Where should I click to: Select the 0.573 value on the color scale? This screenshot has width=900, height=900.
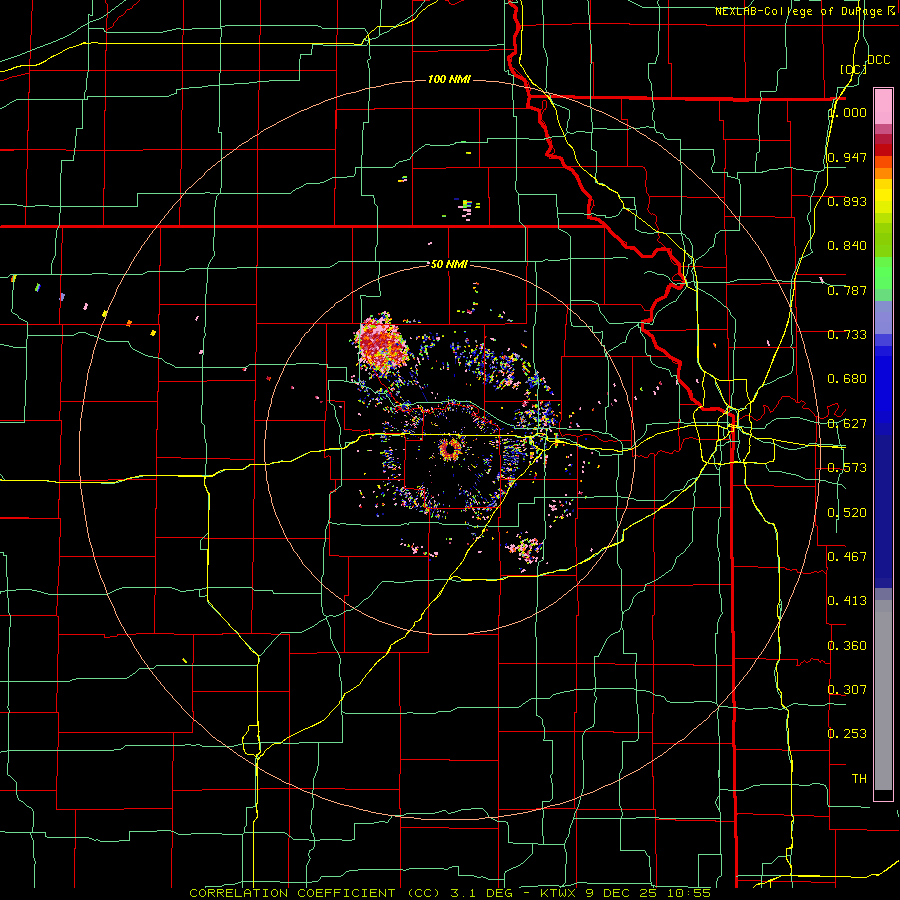coord(847,468)
